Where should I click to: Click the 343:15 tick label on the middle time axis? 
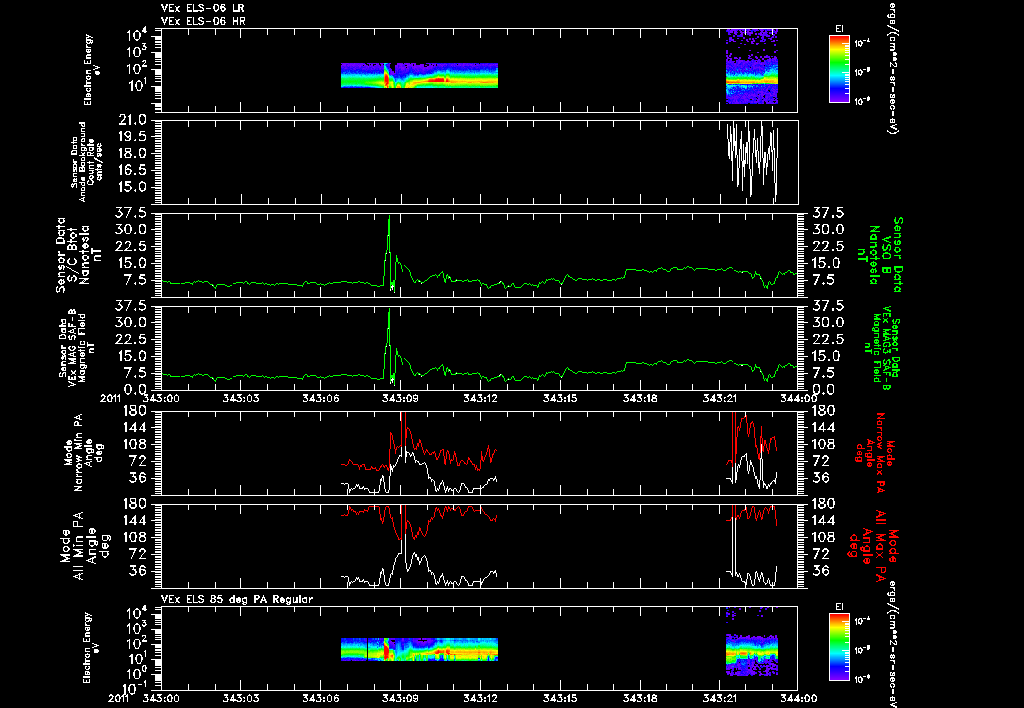pyautogui.click(x=560, y=398)
